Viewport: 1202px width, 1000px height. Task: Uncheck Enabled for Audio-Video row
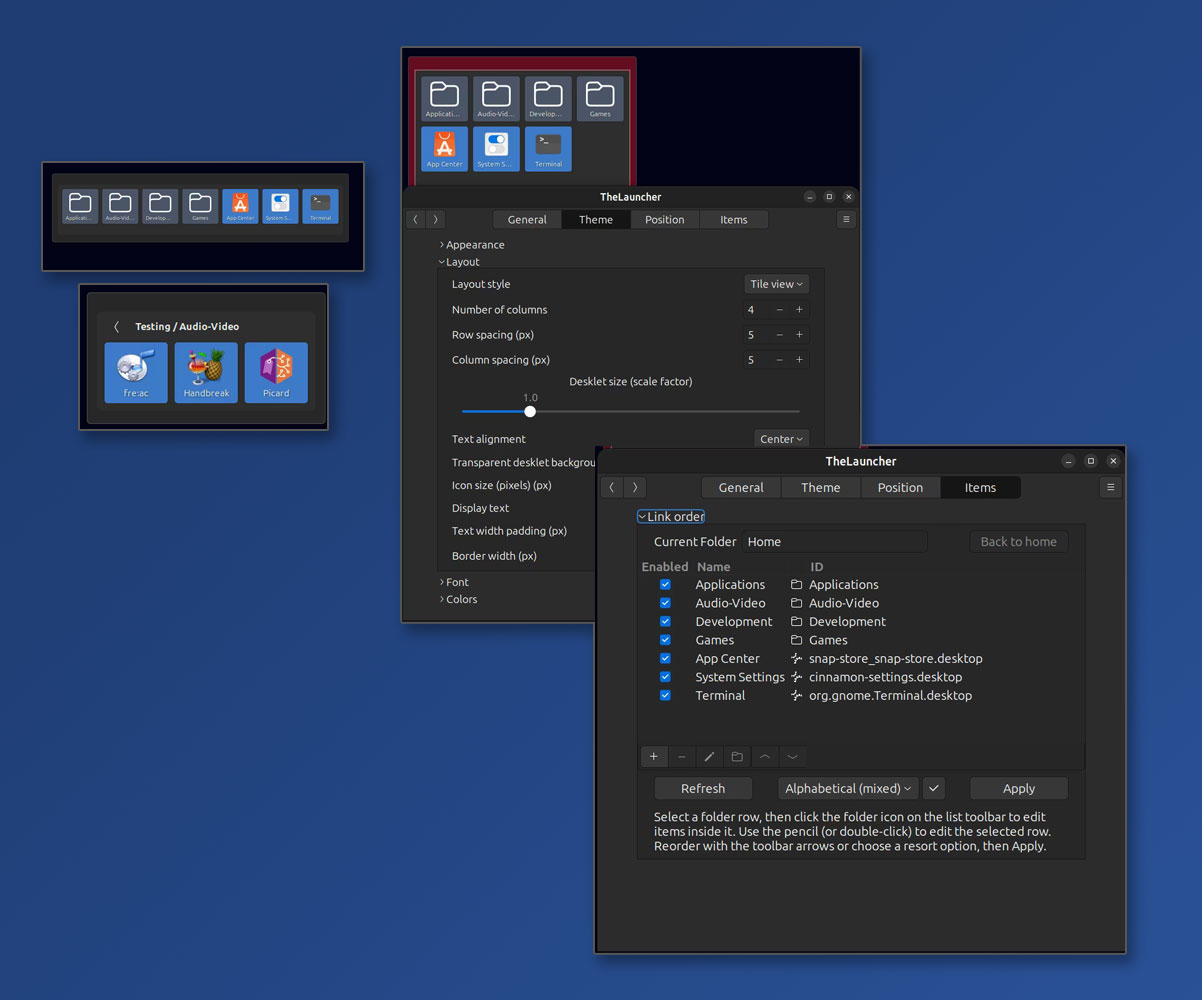point(665,603)
